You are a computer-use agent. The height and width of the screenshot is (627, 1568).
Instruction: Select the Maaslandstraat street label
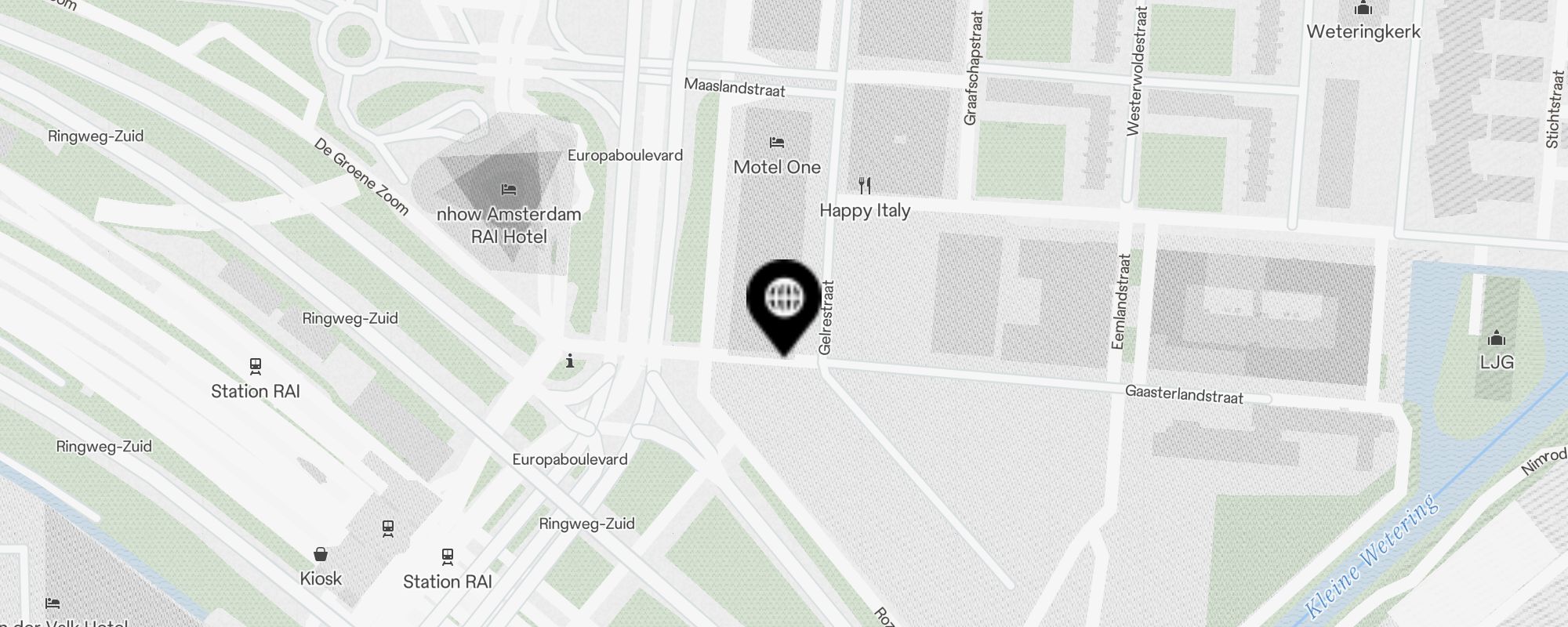(734, 87)
